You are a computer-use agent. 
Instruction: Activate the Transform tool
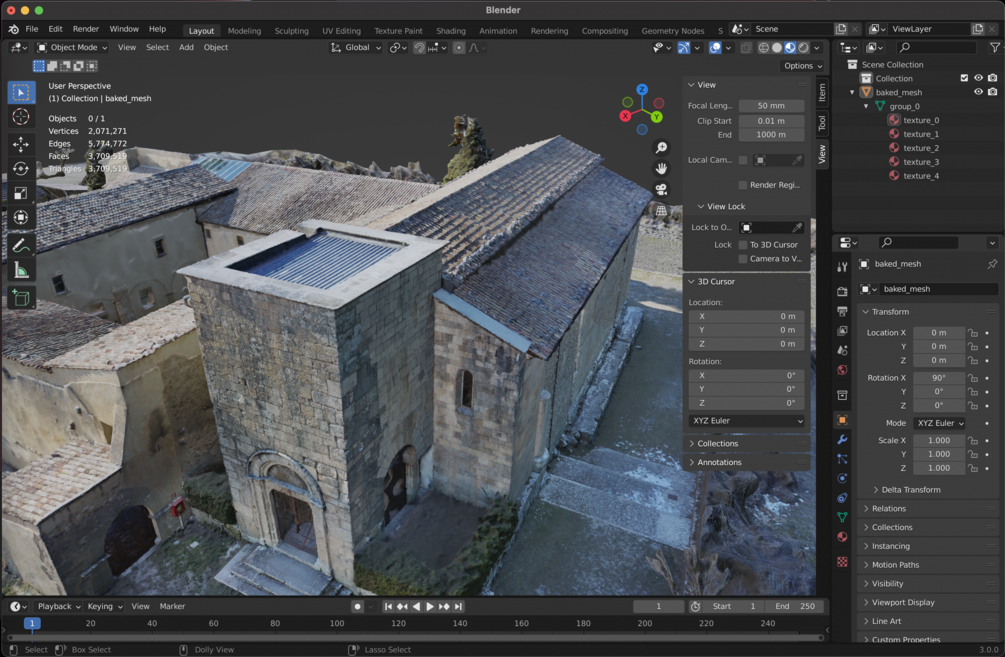[x=21, y=217]
